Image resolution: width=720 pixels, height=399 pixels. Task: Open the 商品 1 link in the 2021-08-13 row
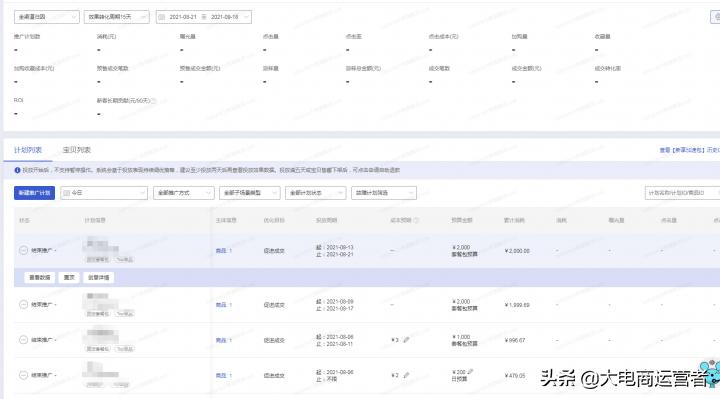pyautogui.click(x=224, y=251)
